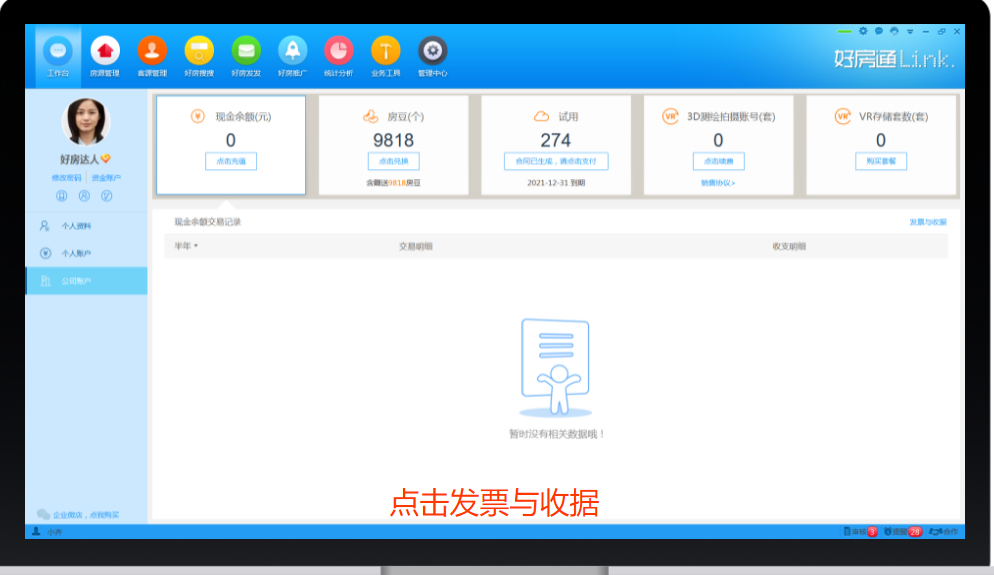Screen dimensions: 994x575
Task: Click the settings gear in title bar
Action: [x=863, y=32]
